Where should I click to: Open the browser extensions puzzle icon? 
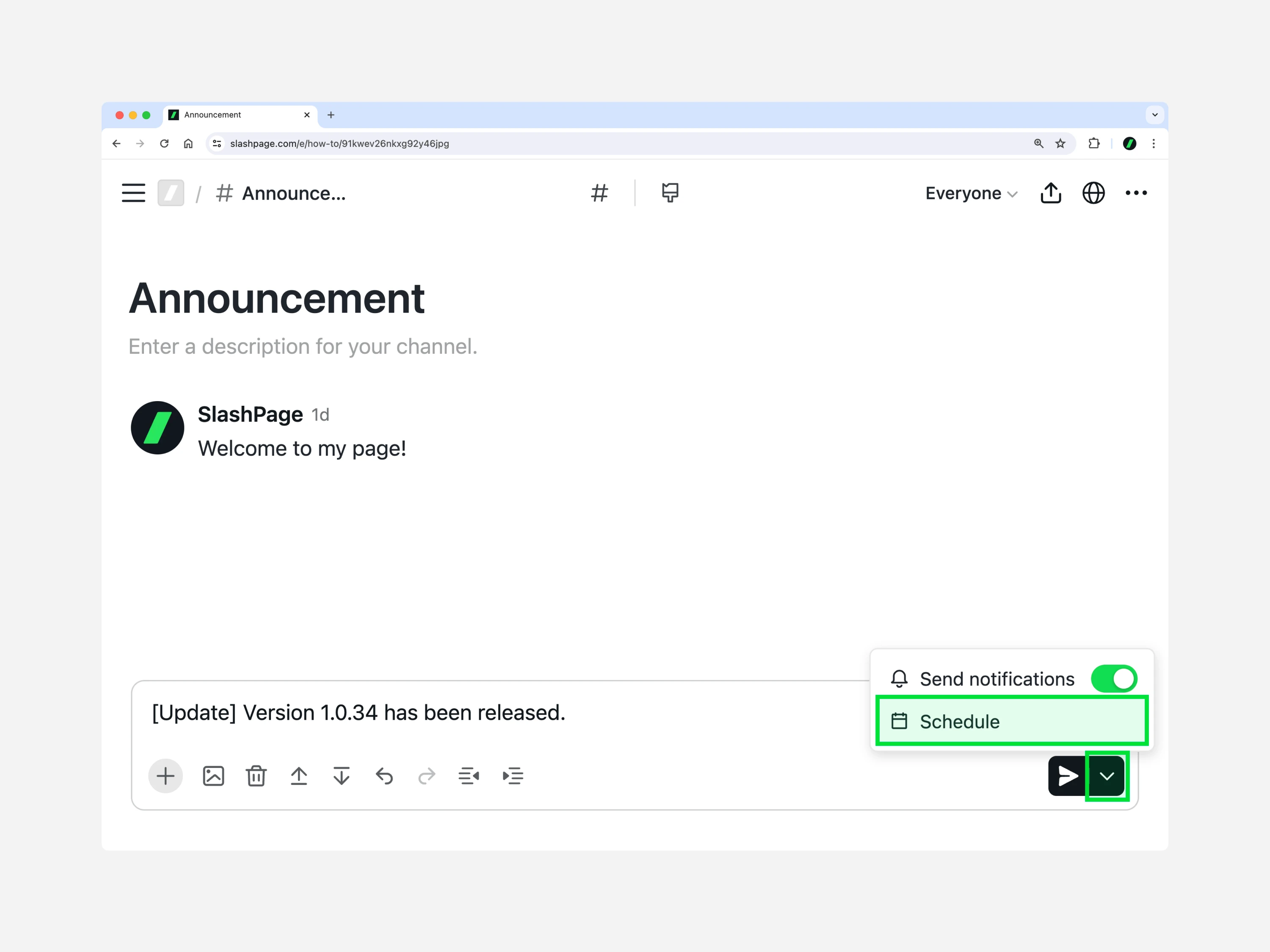[x=1094, y=143]
